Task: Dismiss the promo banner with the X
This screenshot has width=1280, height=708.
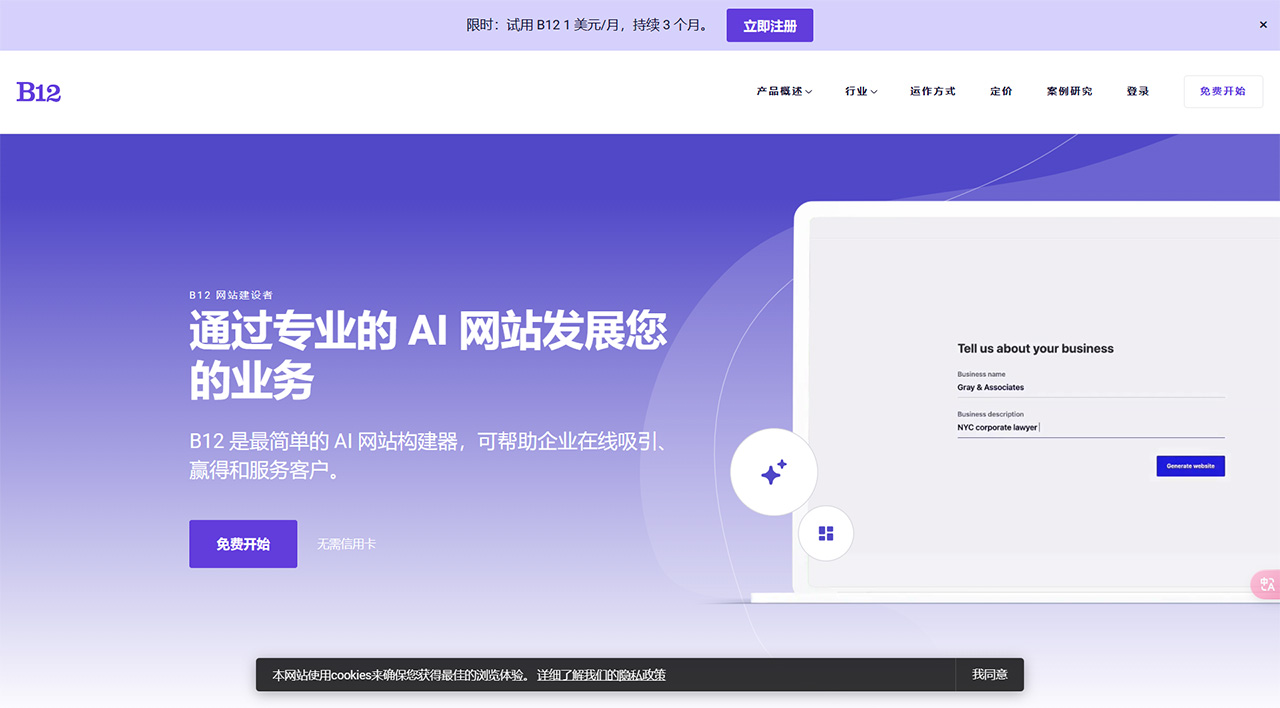Action: click(x=1262, y=25)
